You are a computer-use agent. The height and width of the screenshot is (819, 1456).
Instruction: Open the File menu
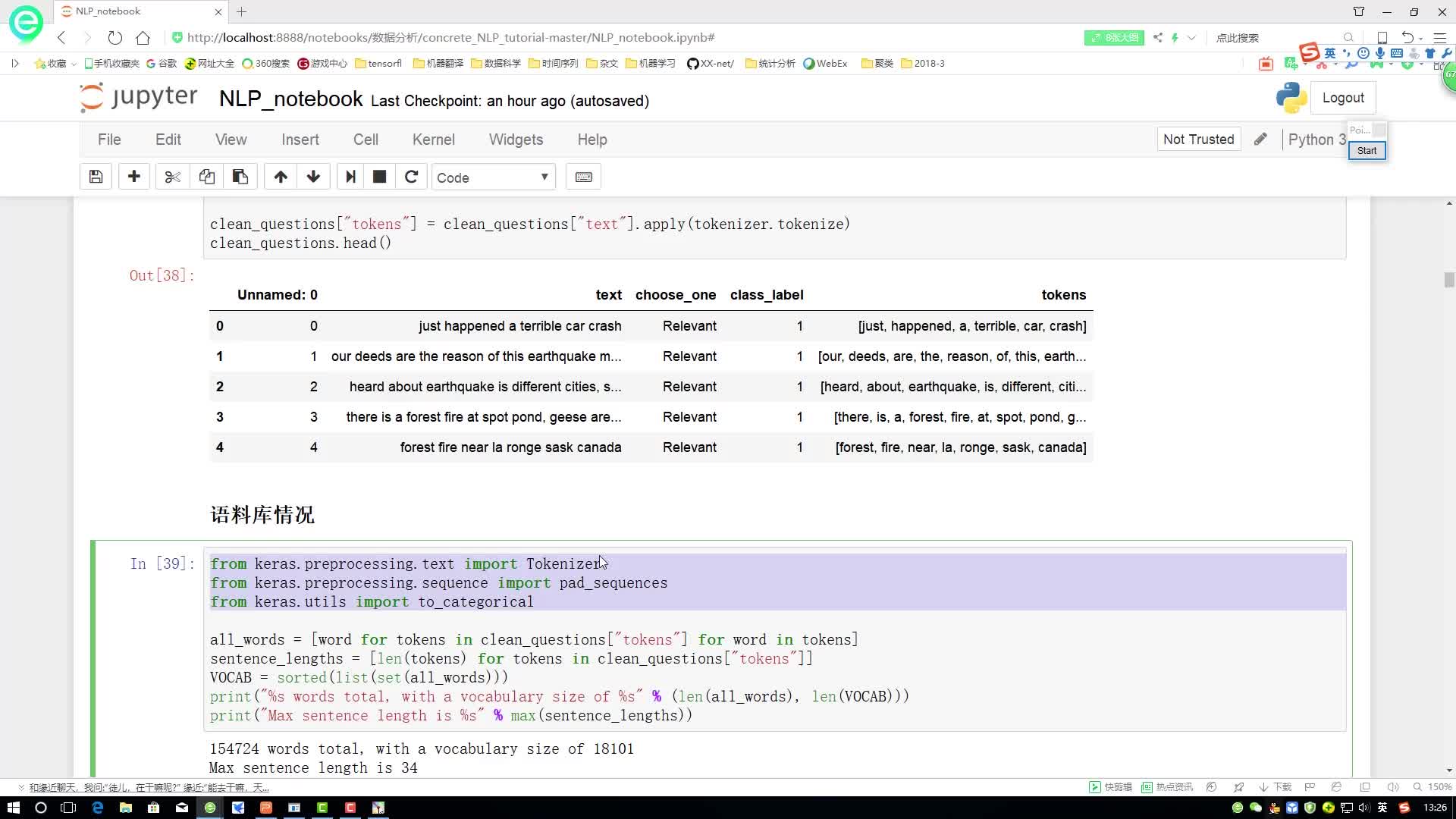(109, 140)
